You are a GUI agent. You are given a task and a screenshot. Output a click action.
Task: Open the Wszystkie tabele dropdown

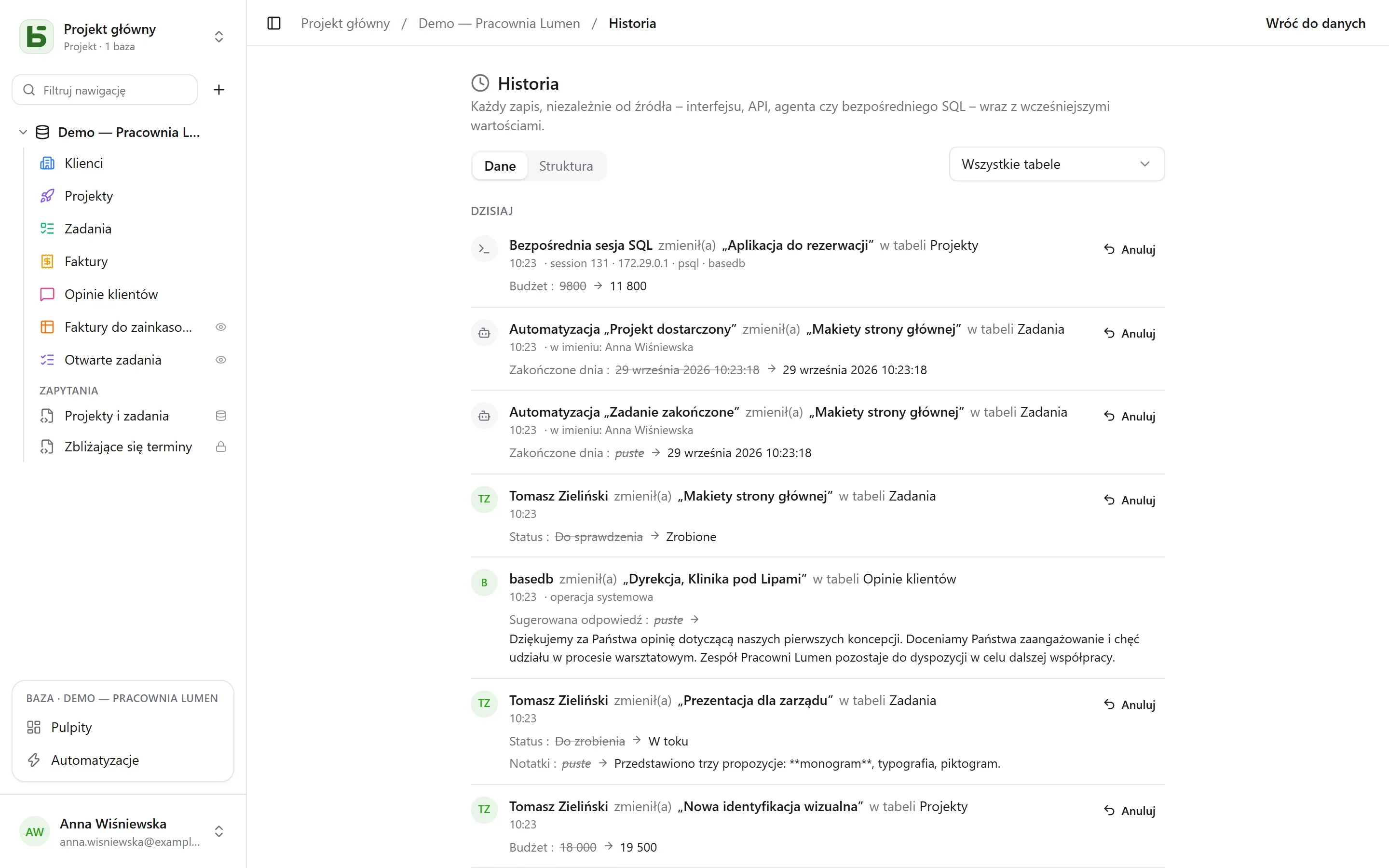pos(1056,164)
